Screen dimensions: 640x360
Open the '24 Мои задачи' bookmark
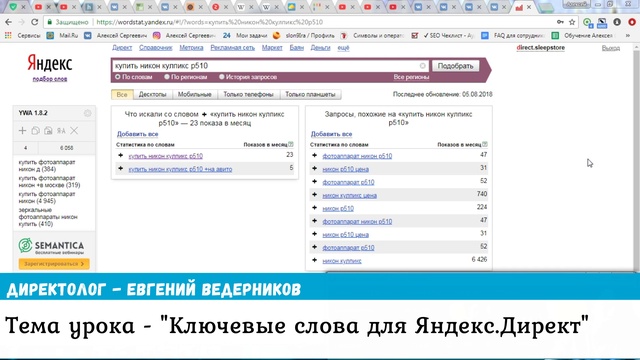tap(245, 36)
